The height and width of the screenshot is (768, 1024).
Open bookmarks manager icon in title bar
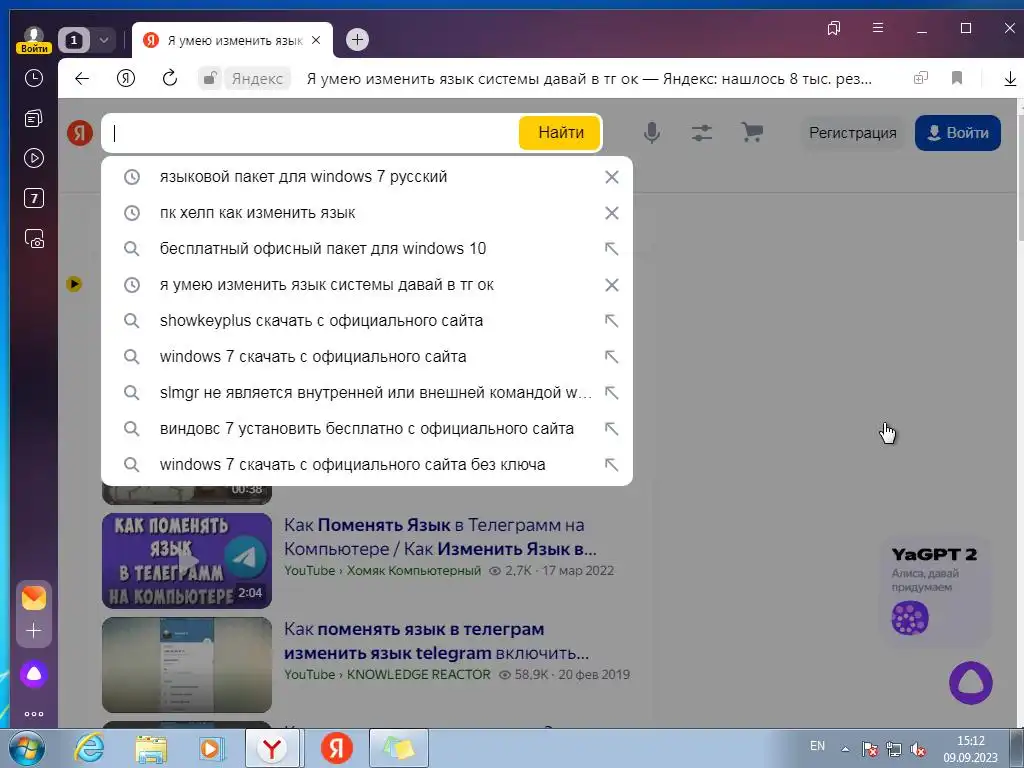pyautogui.click(x=833, y=28)
